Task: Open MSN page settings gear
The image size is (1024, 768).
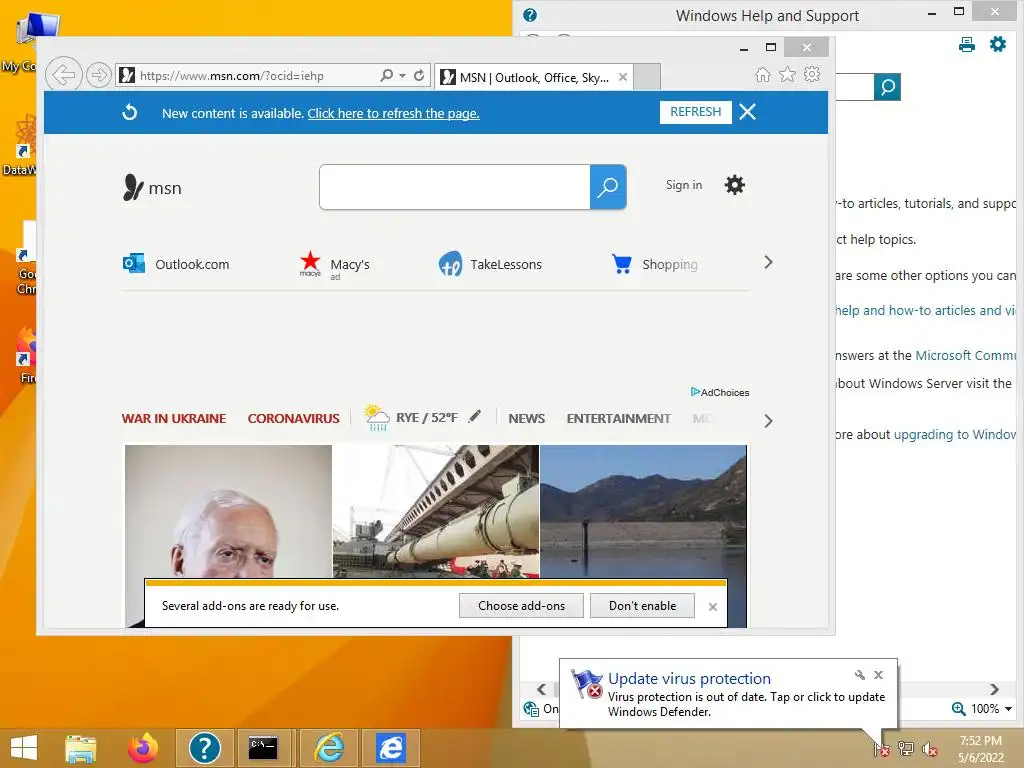Action: click(x=735, y=185)
